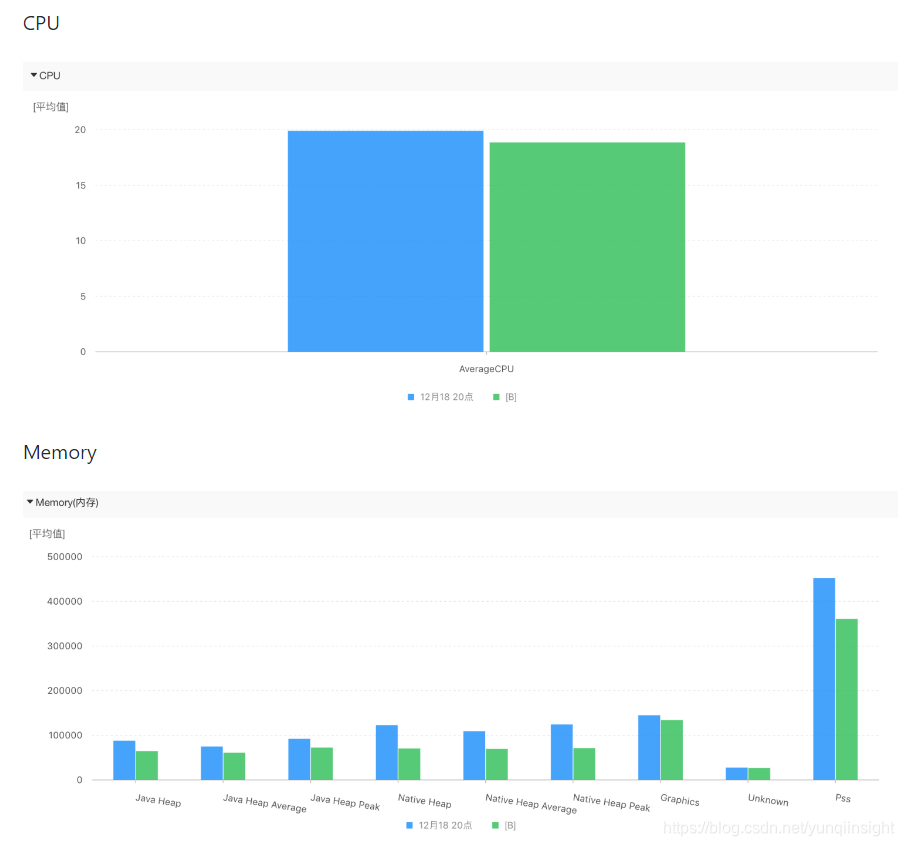Screen dimensions: 904x846
Task: Click the 500000 y-axis value
Action: click(65, 557)
